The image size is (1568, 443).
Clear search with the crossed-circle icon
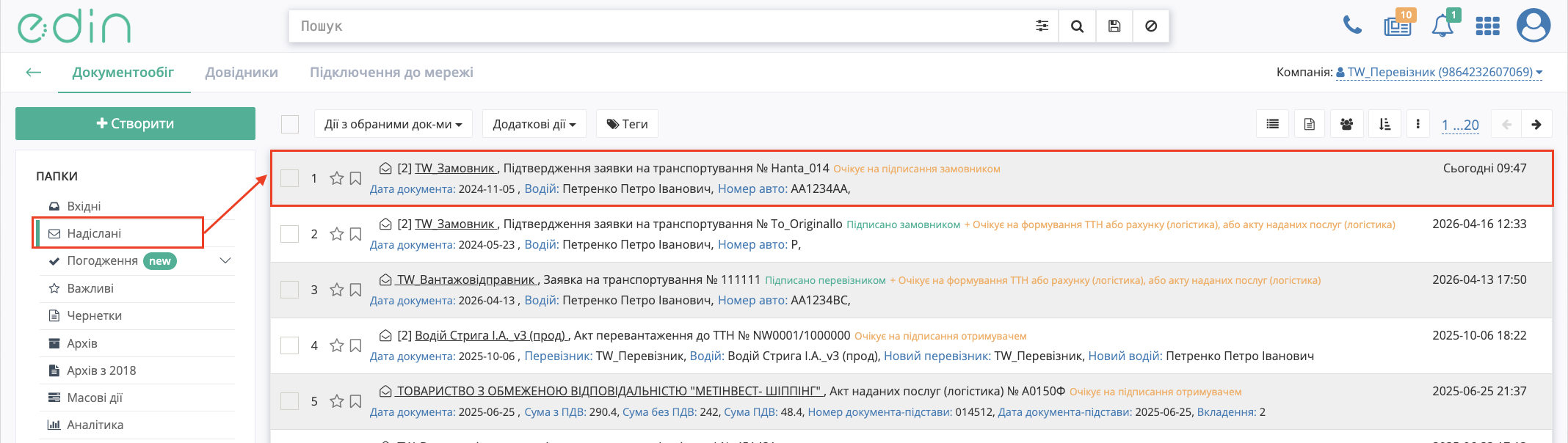pos(1151,26)
